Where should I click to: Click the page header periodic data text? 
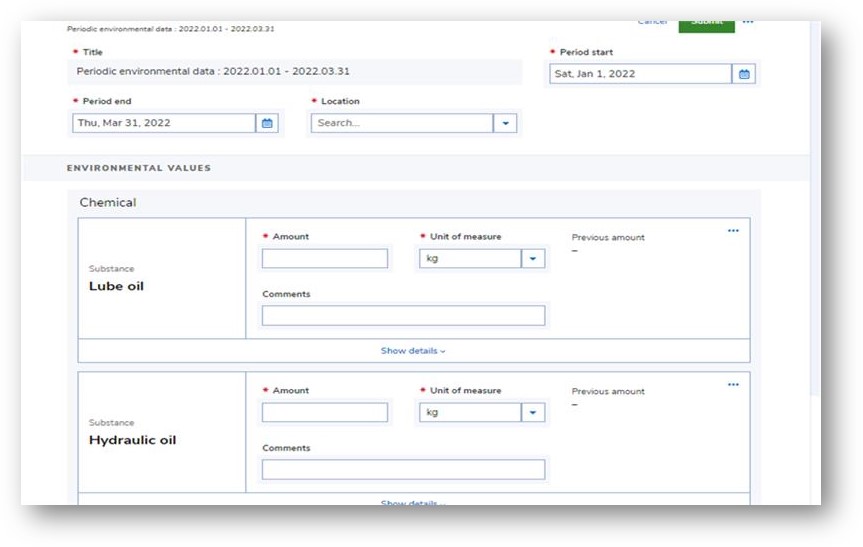point(171,29)
